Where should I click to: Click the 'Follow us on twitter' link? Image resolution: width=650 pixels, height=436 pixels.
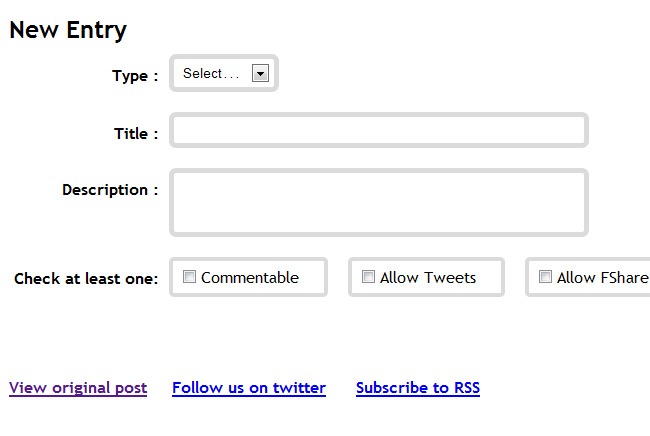click(x=249, y=388)
